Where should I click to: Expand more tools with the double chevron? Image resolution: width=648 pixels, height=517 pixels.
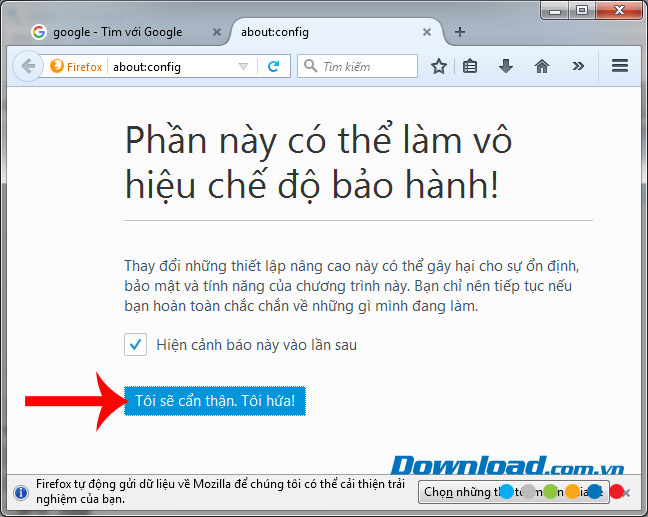(x=578, y=66)
